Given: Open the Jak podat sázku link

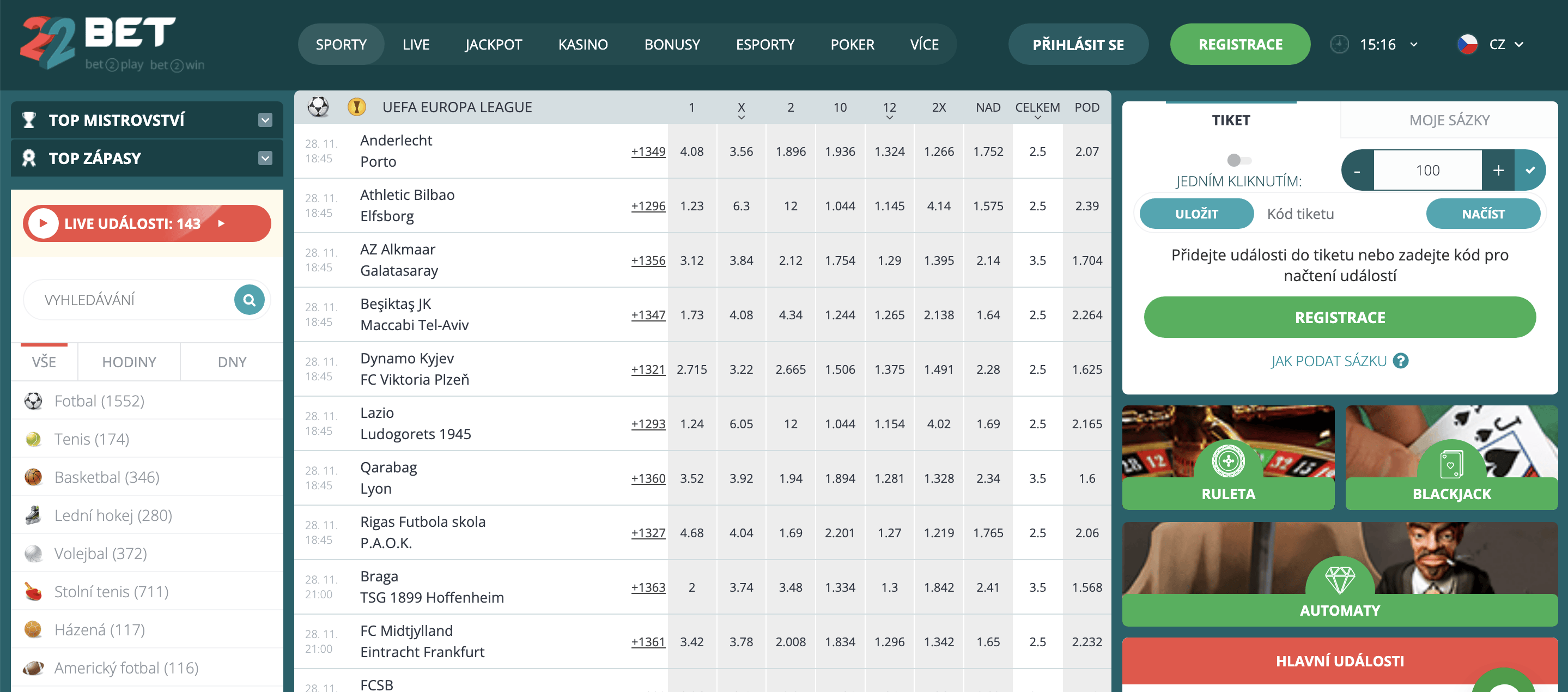Looking at the screenshot, I should pyautogui.click(x=1328, y=361).
